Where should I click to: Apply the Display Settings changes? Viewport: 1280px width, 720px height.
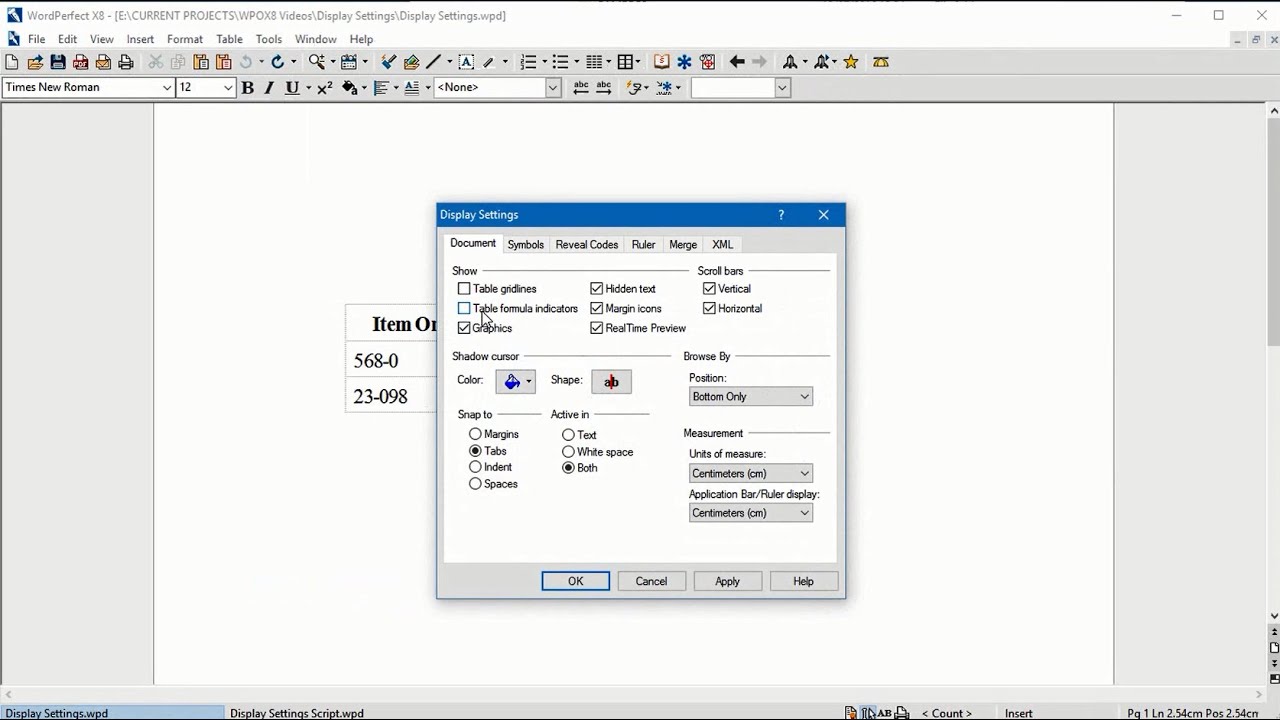coord(727,581)
